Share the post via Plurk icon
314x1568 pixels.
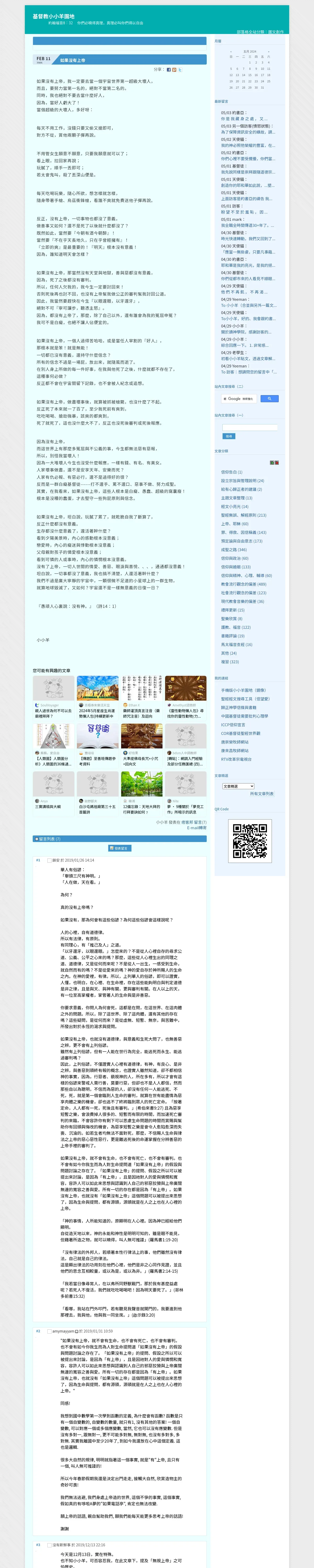click(174, 70)
